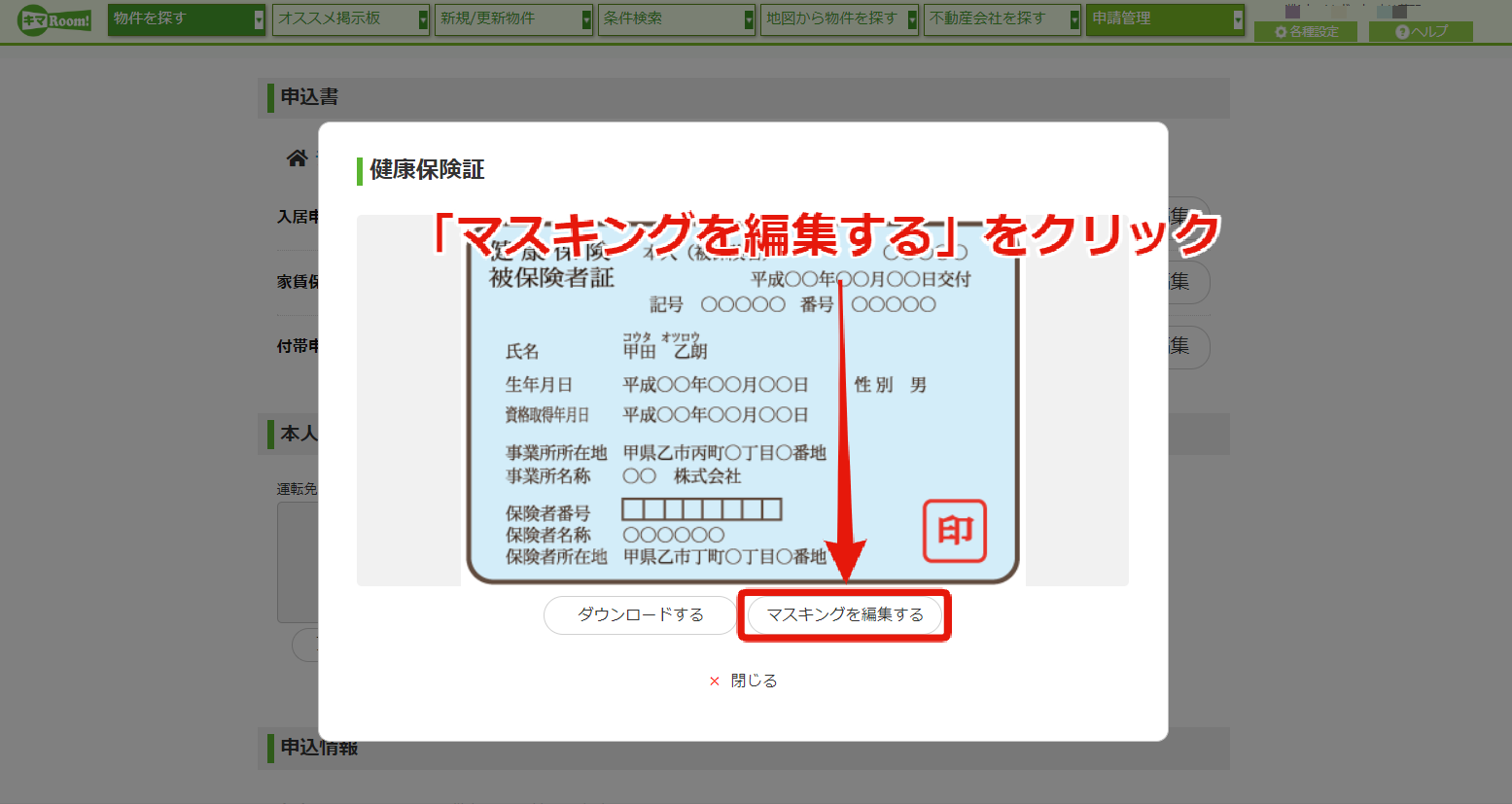This screenshot has width=1512, height=804.
Task: Expand the 物件を探す dropdown arrow
Action: tap(259, 19)
